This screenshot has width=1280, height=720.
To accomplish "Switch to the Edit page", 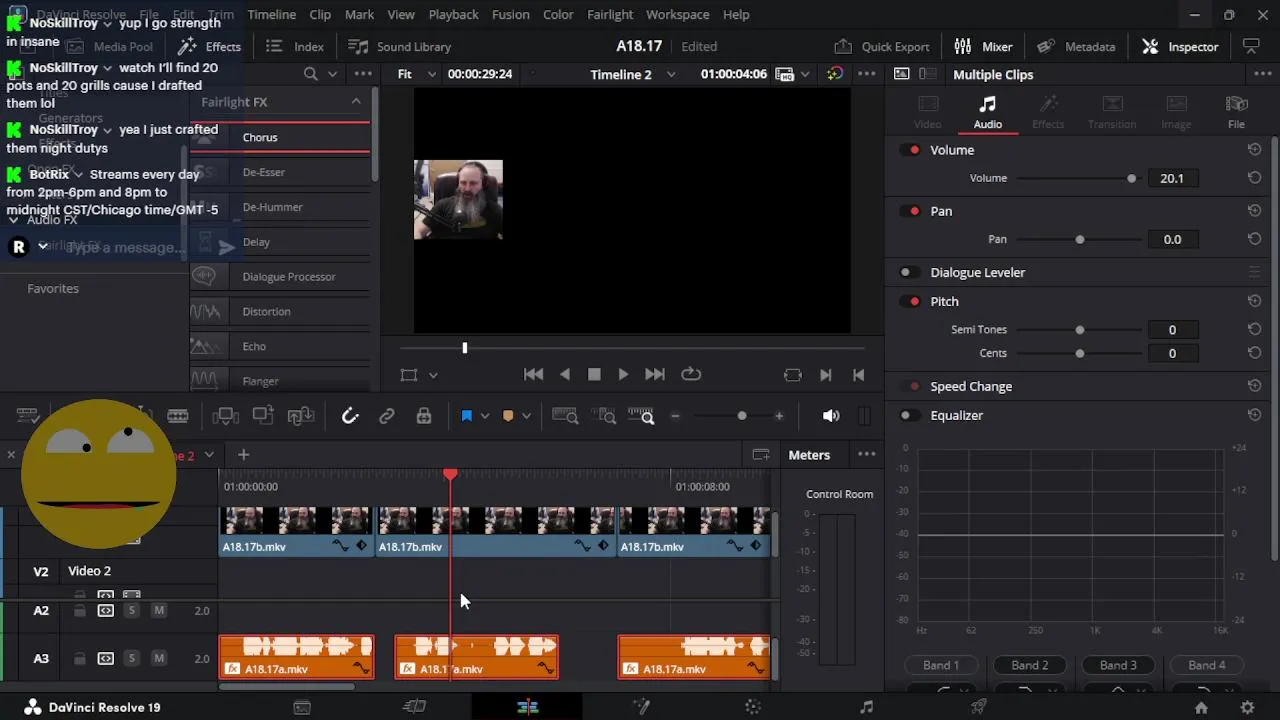I will point(528,707).
